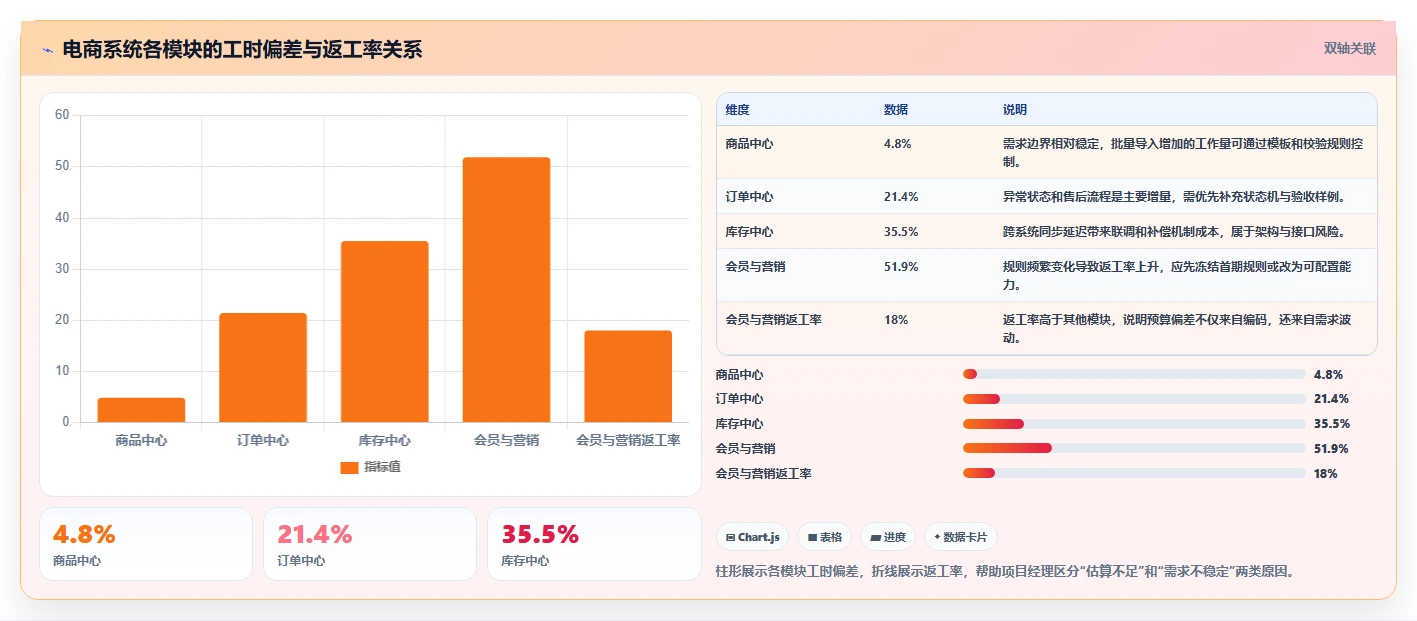Select the 数据卡片 tag
This screenshot has width=1417, height=621.
pos(960,537)
